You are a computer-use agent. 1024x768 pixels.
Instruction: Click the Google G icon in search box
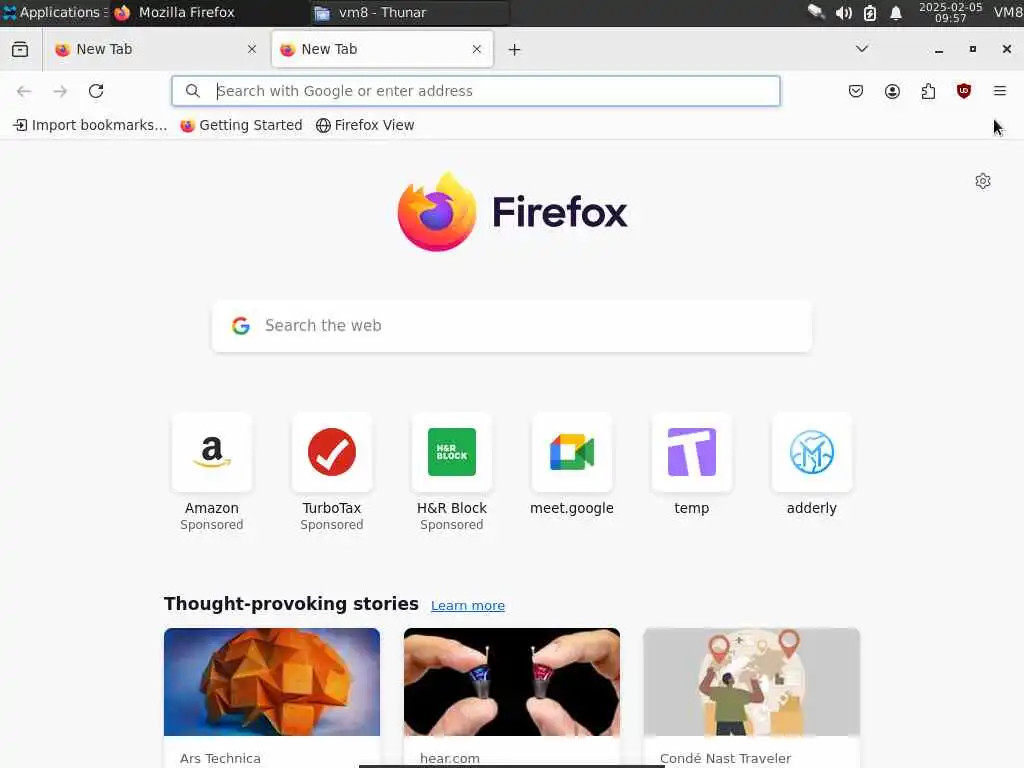(x=241, y=326)
